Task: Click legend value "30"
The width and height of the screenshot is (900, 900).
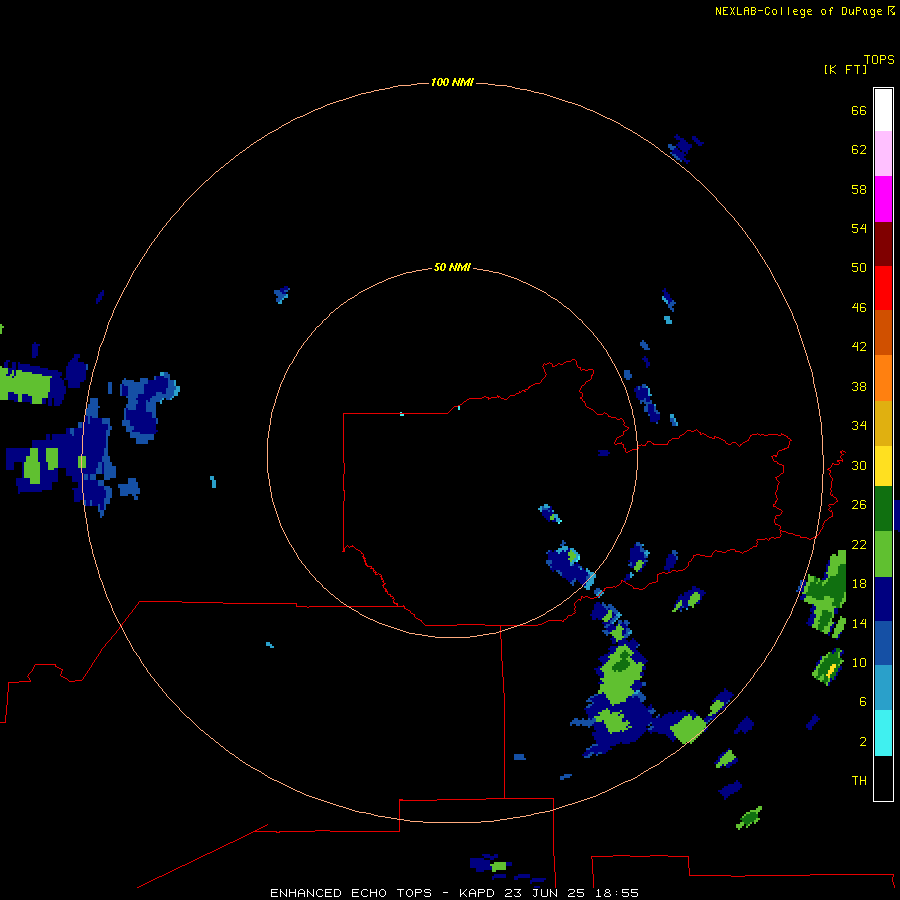Action: (859, 465)
